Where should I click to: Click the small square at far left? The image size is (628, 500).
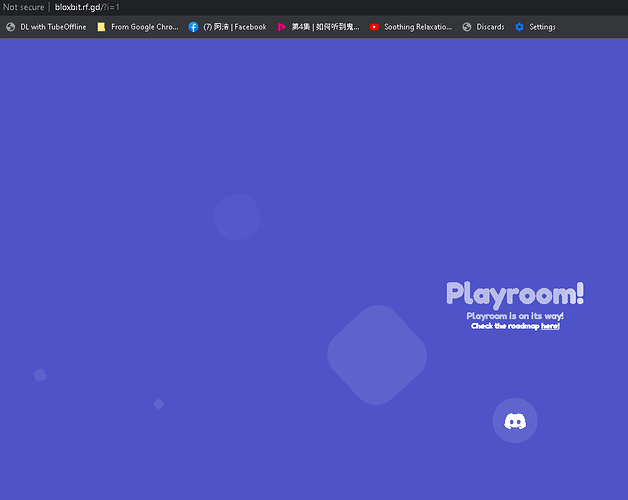40,375
